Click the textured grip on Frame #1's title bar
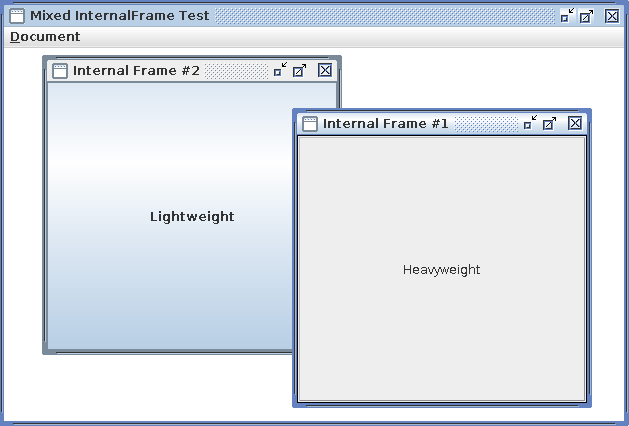629x426 pixels. 485,124
